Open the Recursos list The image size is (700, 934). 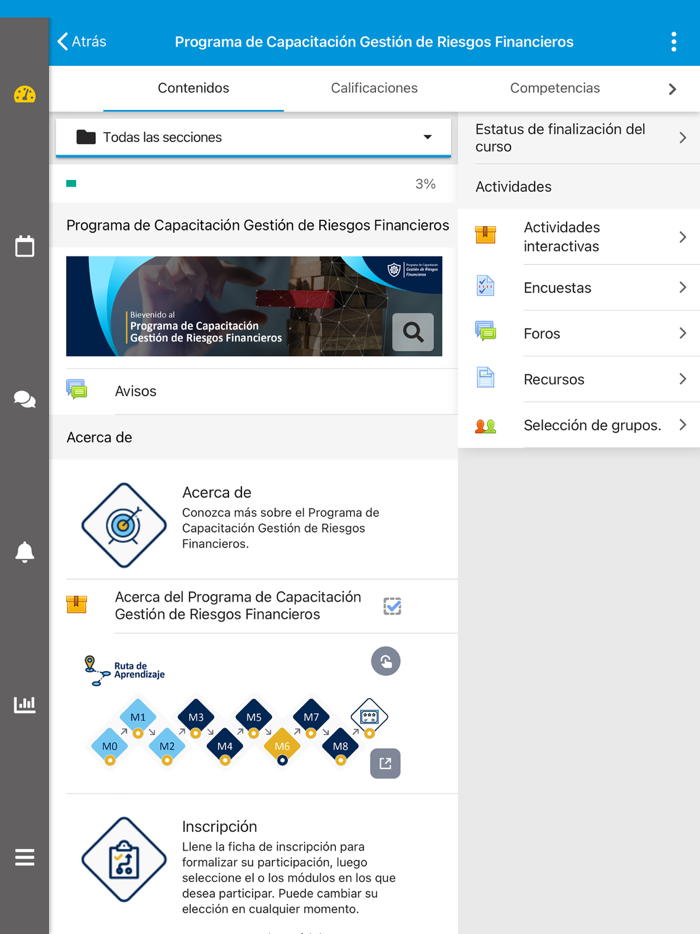point(579,379)
